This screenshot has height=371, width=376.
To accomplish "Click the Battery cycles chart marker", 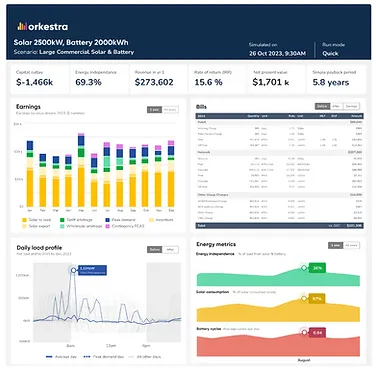I will pos(304,332).
